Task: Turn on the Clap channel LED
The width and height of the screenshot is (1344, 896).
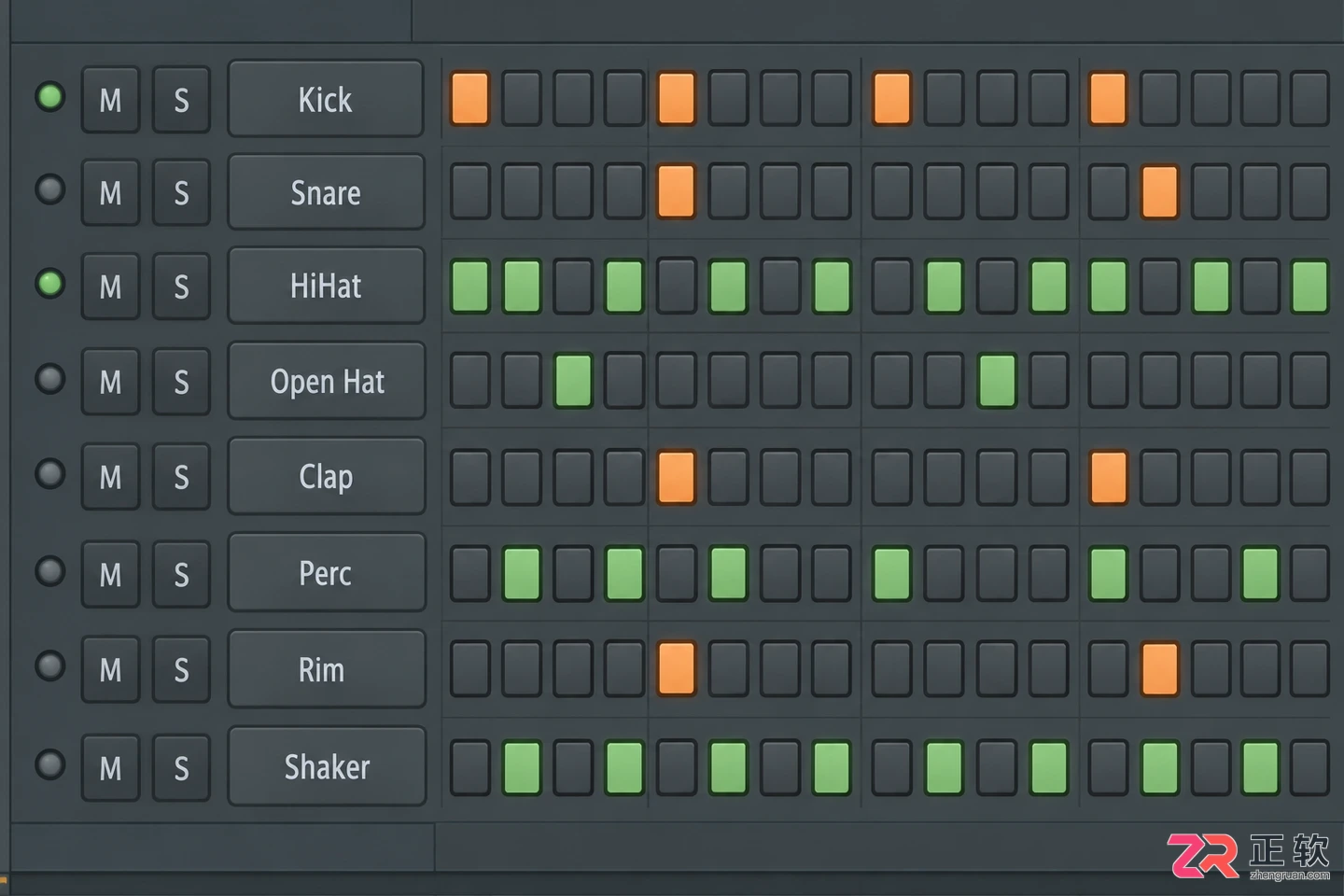Action: pyautogui.click(x=49, y=473)
